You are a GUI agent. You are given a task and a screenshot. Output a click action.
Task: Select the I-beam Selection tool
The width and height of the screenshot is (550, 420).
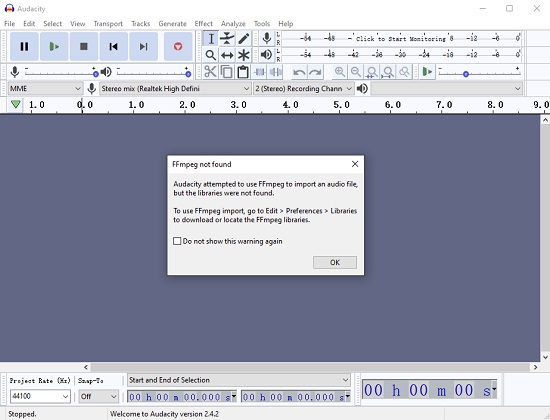[x=211, y=39]
